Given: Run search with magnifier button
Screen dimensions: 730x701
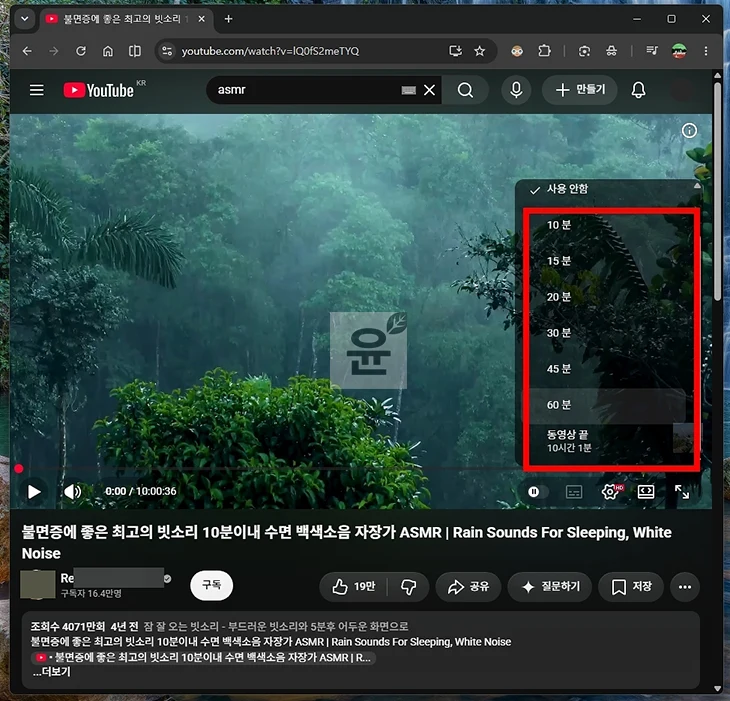Looking at the screenshot, I should coord(465,90).
